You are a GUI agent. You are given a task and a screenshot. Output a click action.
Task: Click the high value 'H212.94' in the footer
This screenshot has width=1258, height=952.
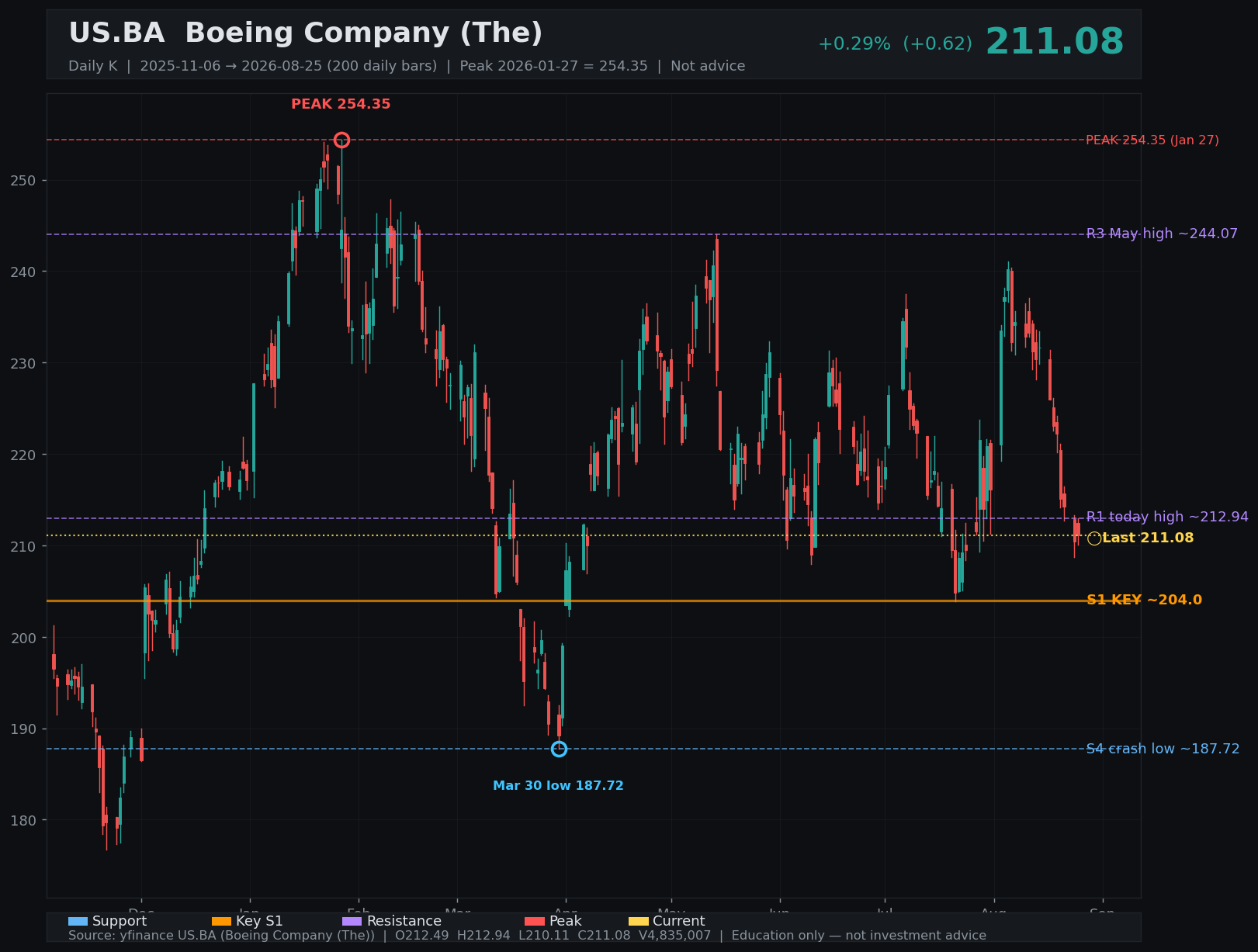click(x=484, y=936)
